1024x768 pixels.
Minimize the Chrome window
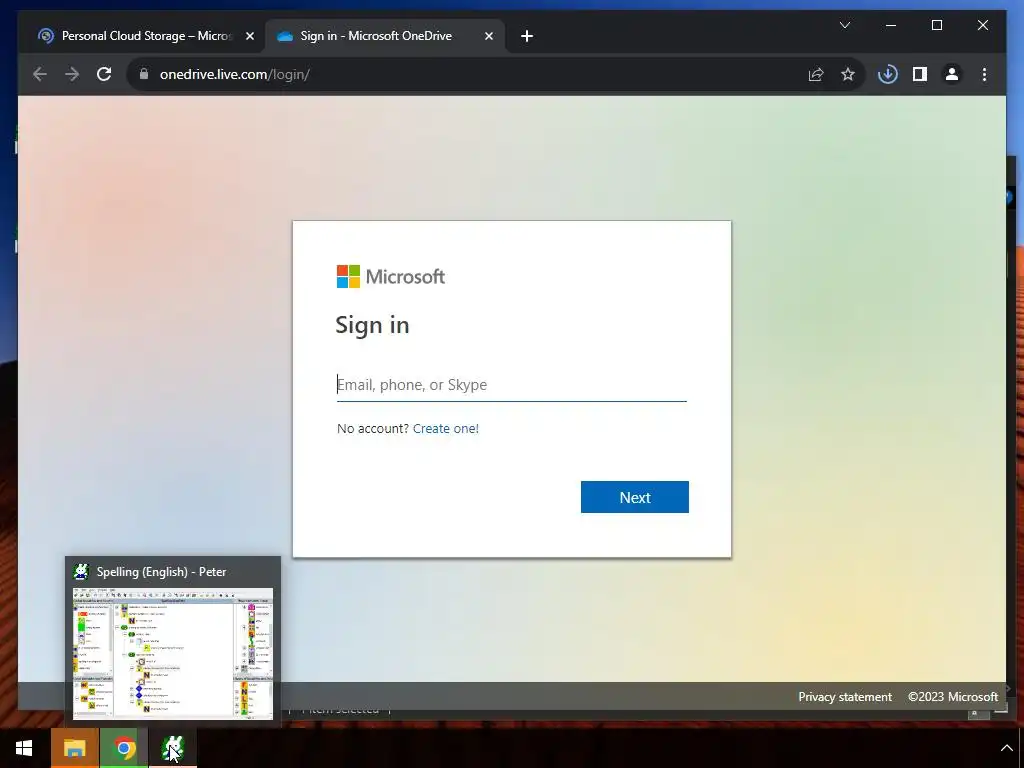[891, 25]
